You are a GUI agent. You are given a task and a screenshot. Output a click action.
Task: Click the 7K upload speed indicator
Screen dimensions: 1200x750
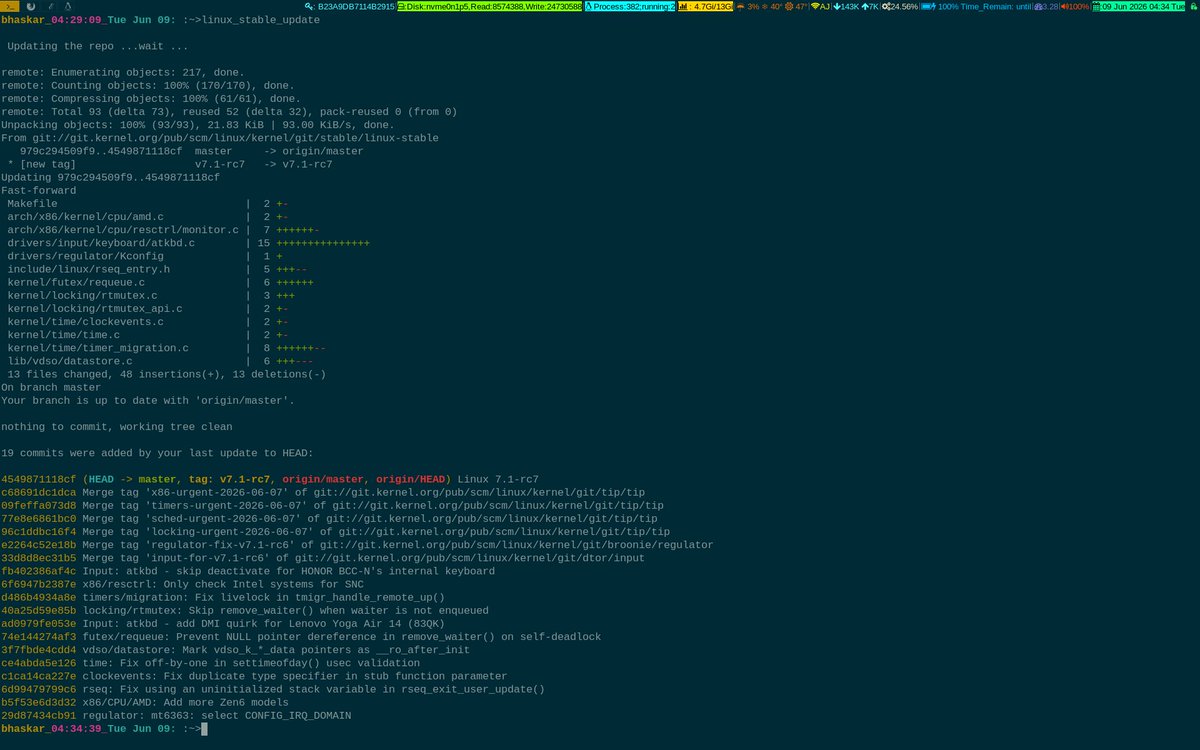[x=870, y=6]
